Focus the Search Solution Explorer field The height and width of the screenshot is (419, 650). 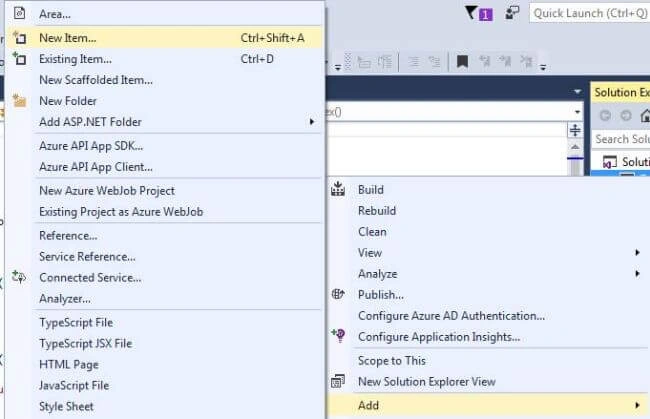point(621,139)
